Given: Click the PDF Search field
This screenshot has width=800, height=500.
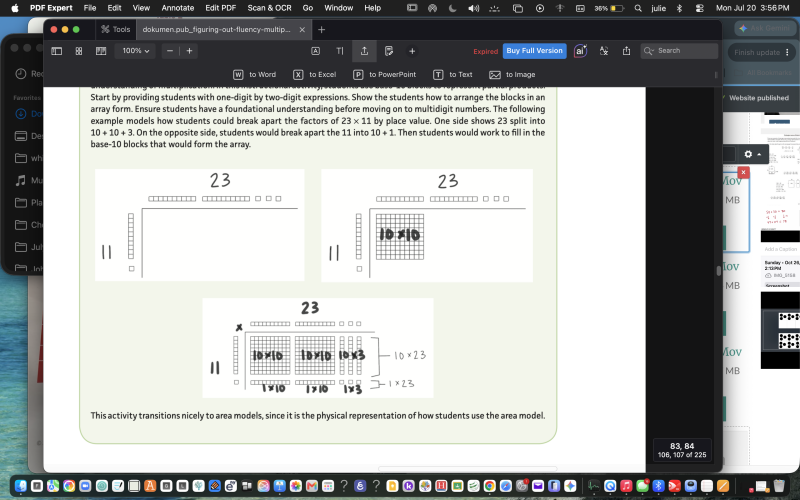Looking at the screenshot, I should point(679,51).
